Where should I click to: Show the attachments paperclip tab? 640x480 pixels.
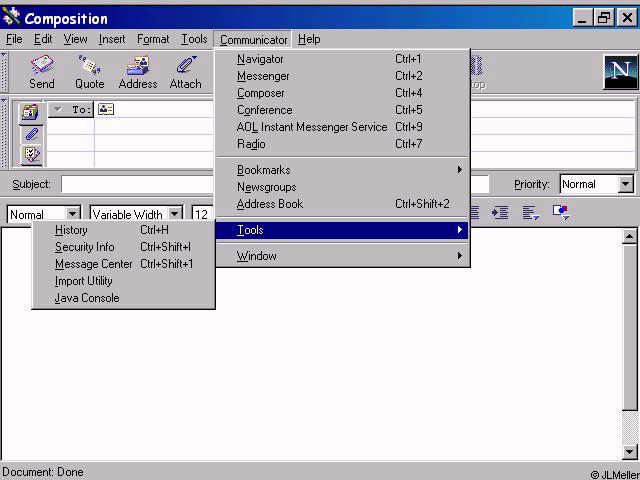[x=31, y=134]
